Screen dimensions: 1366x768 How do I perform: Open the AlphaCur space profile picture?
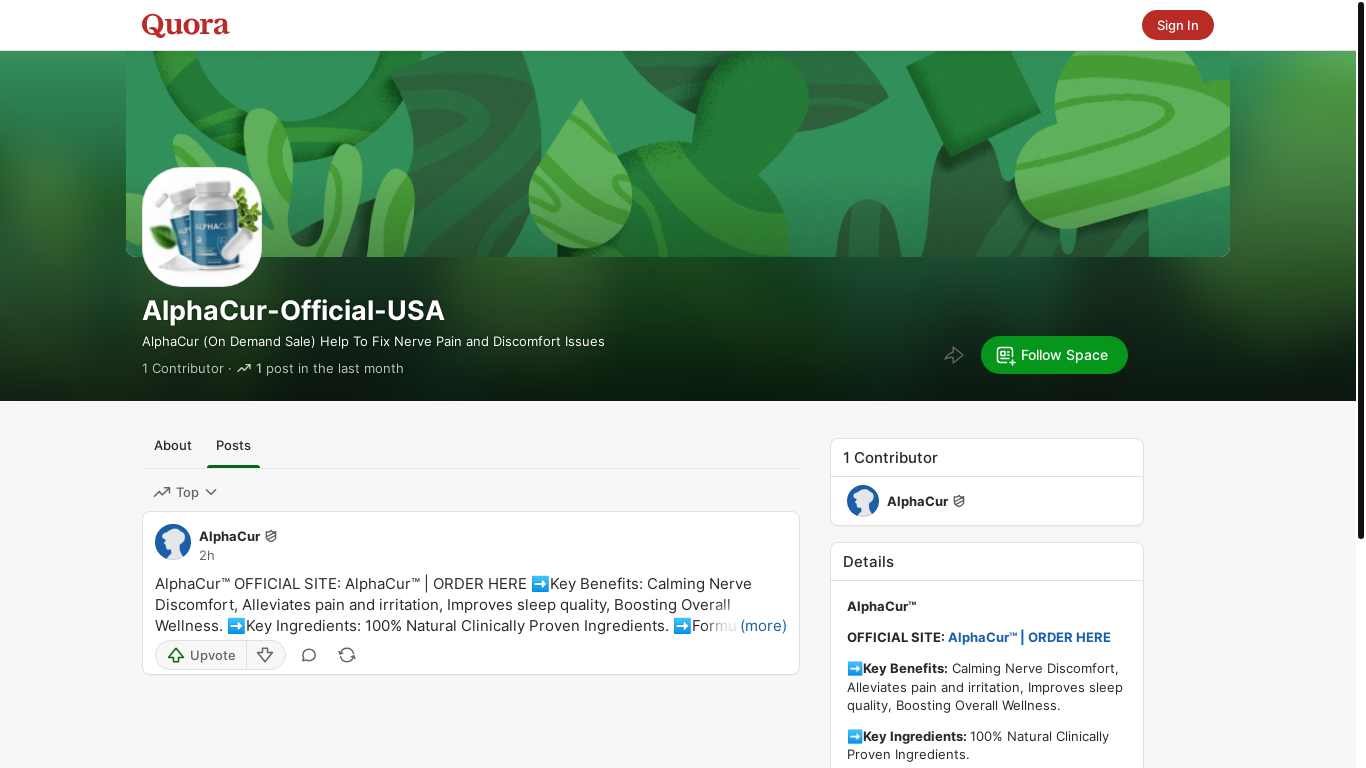click(202, 227)
